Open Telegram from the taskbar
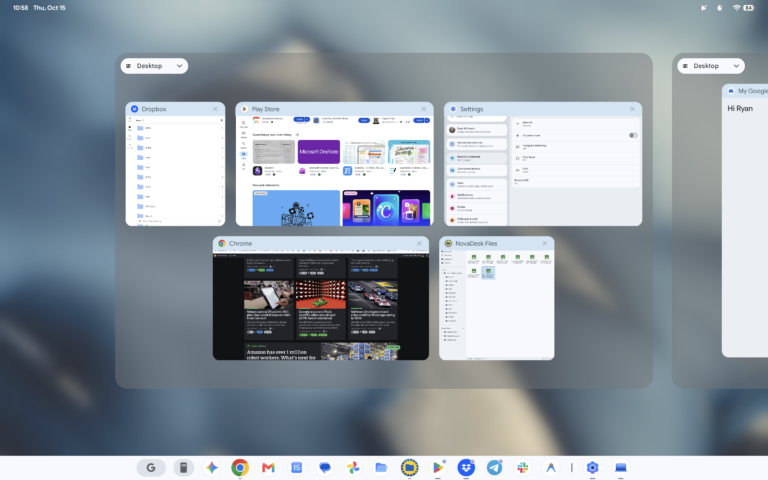 [494, 468]
